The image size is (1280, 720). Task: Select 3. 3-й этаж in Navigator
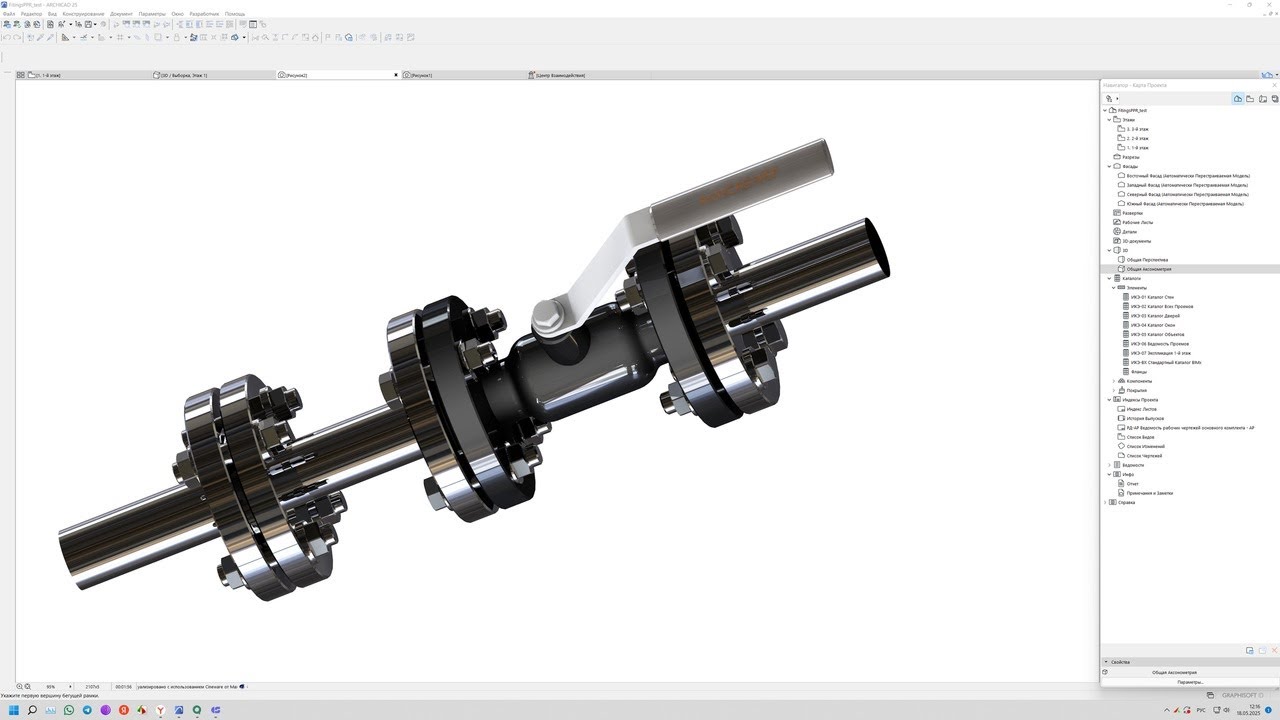click(1137, 129)
